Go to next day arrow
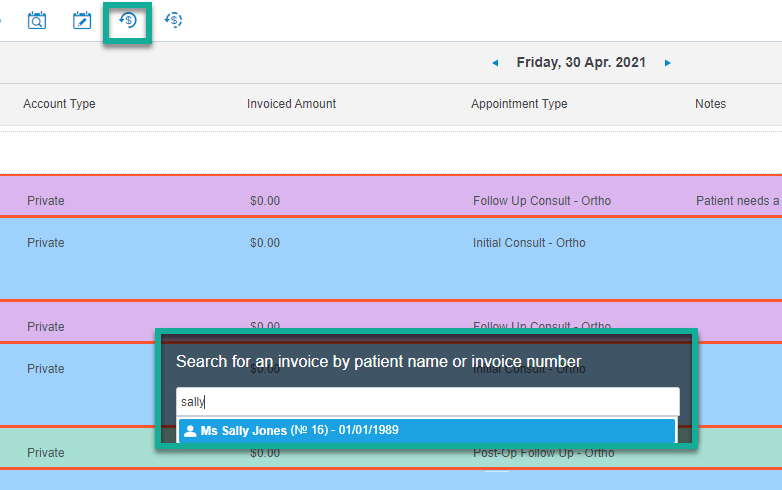This screenshot has width=782, height=490. tap(667, 63)
